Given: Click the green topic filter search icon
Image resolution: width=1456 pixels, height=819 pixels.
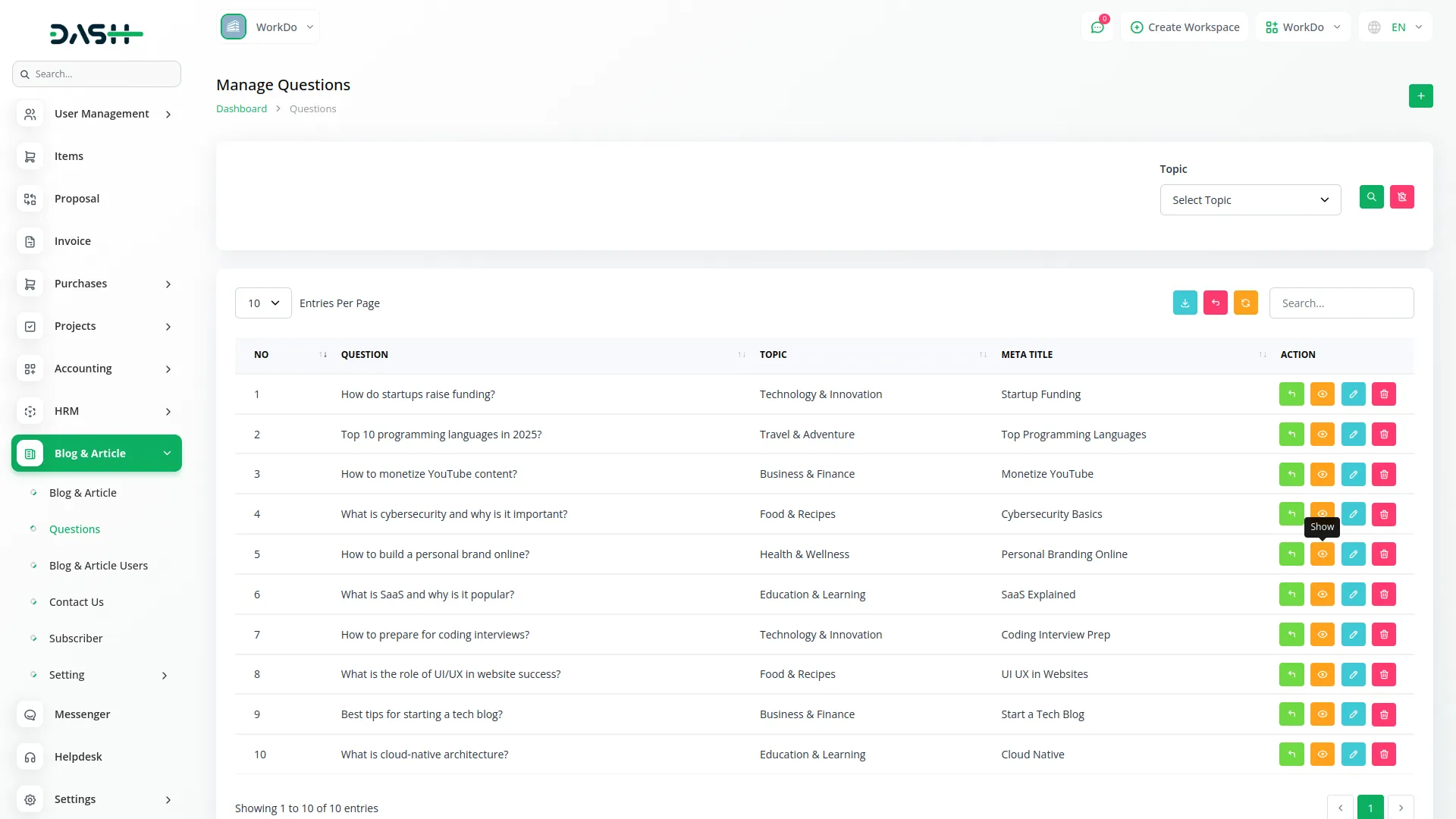Looking at the screenshot, I should (x=1371, y=197).
